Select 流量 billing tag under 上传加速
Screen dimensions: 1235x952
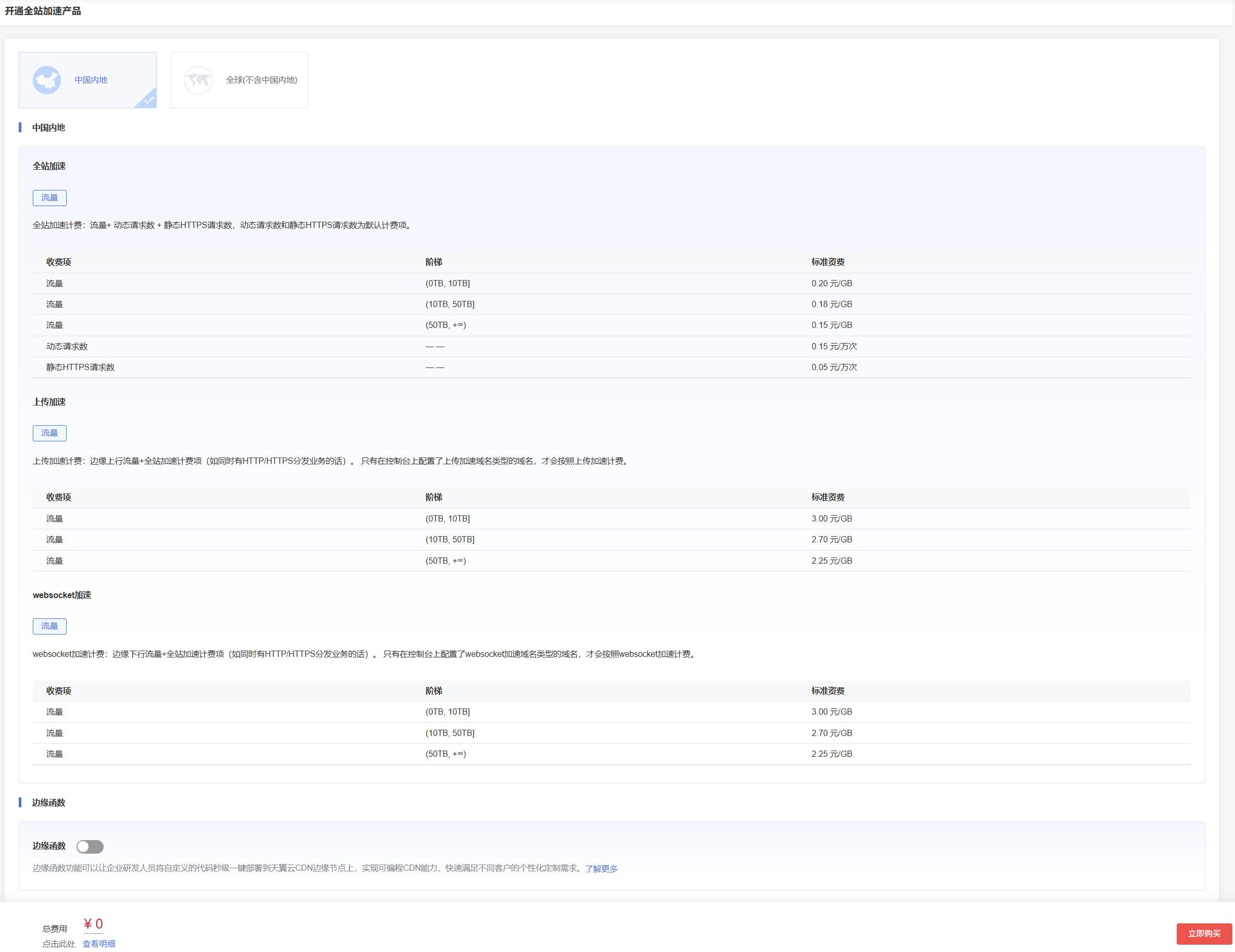(x=49, y=433)
